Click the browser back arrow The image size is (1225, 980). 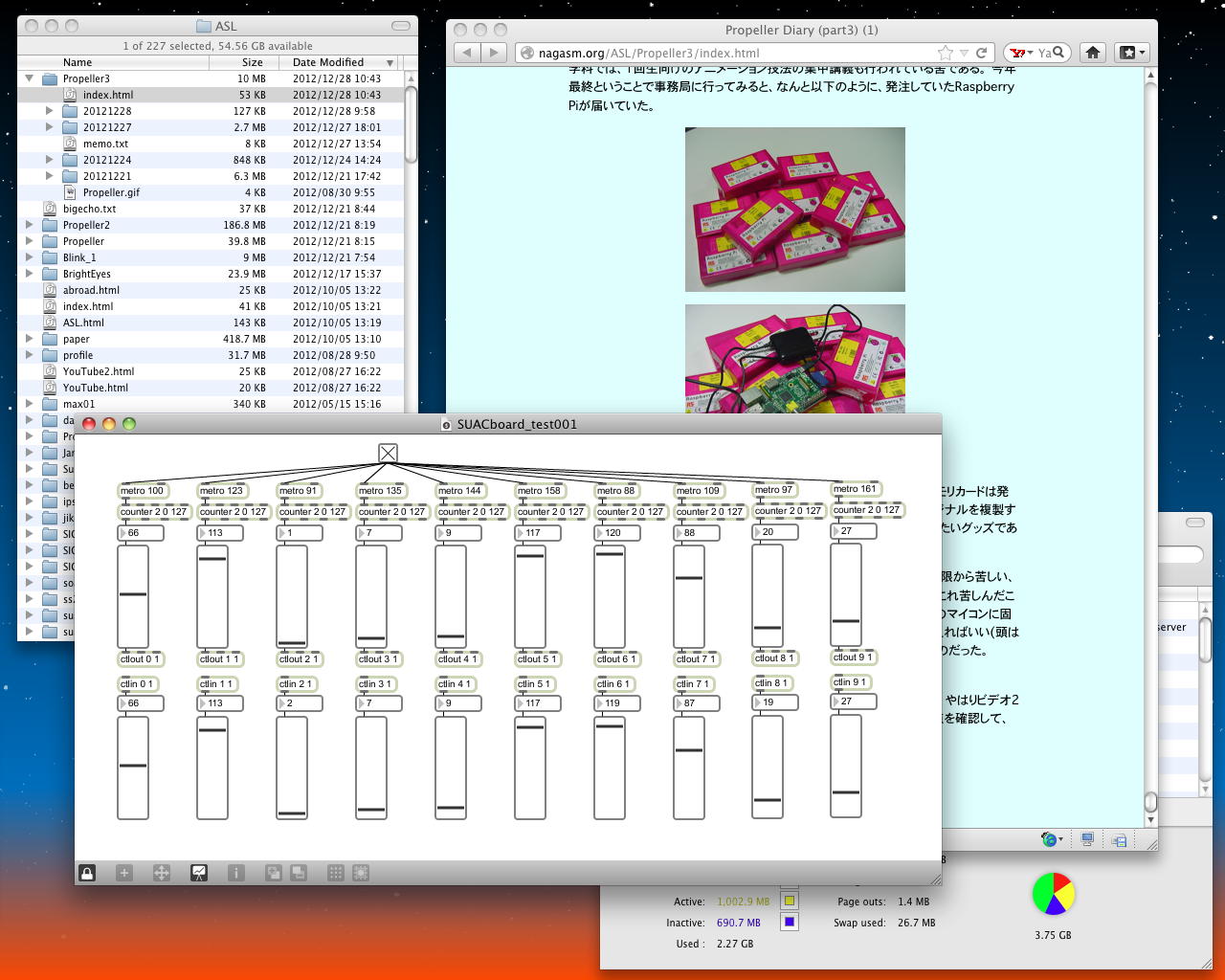pyautogui.click(x=467, y=53)
